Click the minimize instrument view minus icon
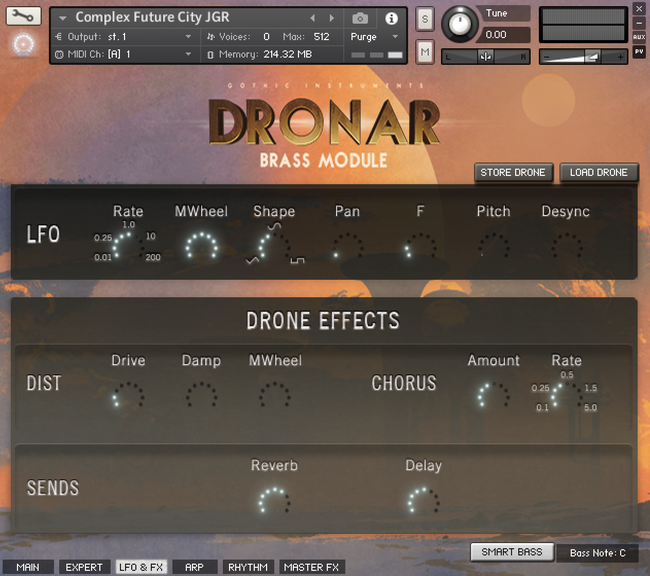Image resolution: width=650 pixels, height=576 pixels. pyautogui.click(x=639, y=23)
